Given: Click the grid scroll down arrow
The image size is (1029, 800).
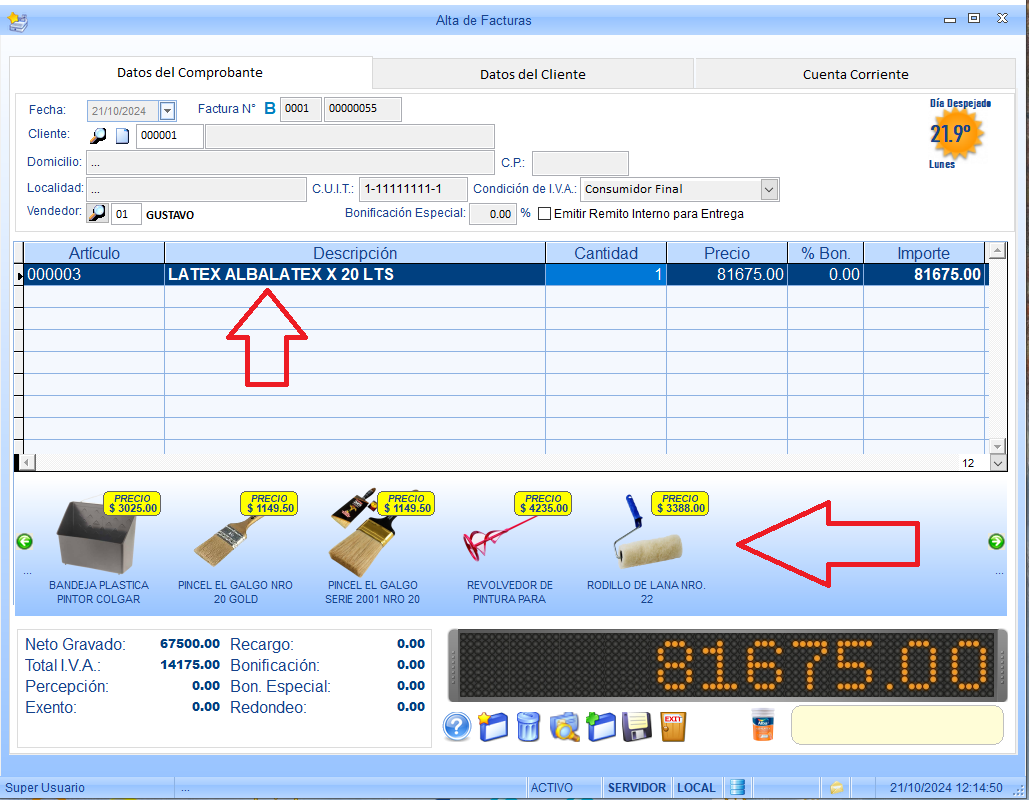Looking at the screenshot, I should 998,446.
